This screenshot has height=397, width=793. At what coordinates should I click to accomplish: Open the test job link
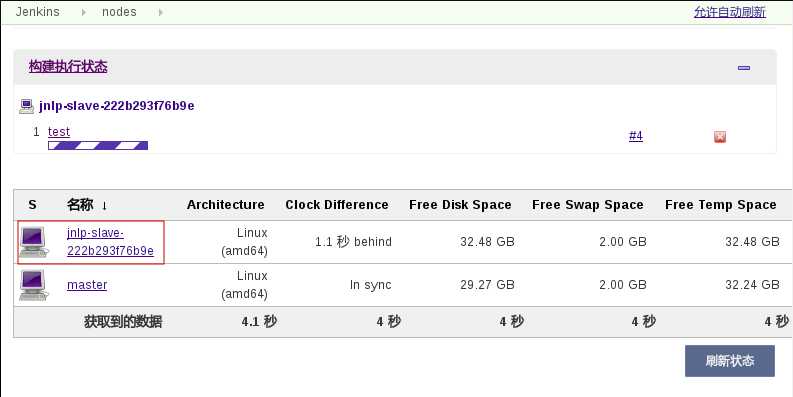pos(59,132)
